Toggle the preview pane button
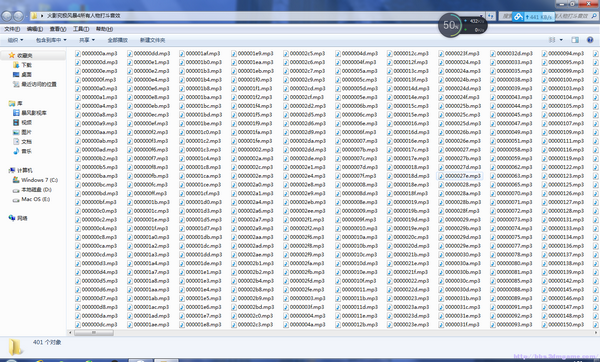The width and height of the screenshot is (600, 362). (575, 40)
